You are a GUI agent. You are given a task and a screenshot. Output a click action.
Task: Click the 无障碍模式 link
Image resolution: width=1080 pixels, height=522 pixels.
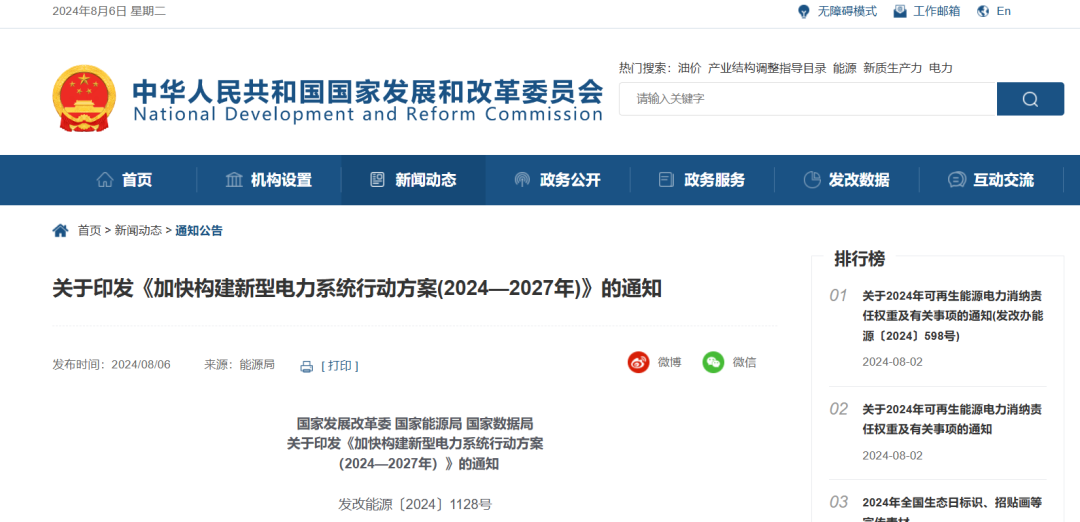[x=847, y=11]
